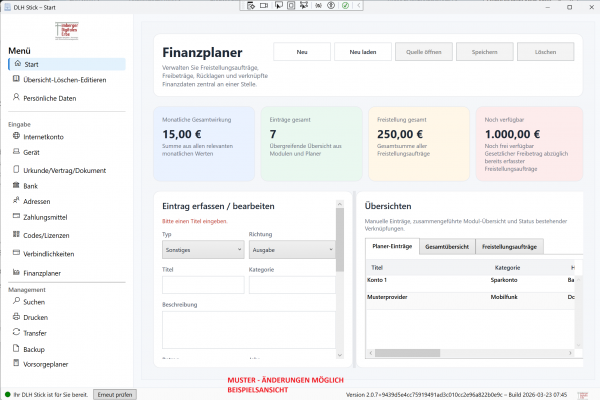600x400 pixels.
Task: Switch to the Gesamtübersicht tab
Action: point(453,246)
